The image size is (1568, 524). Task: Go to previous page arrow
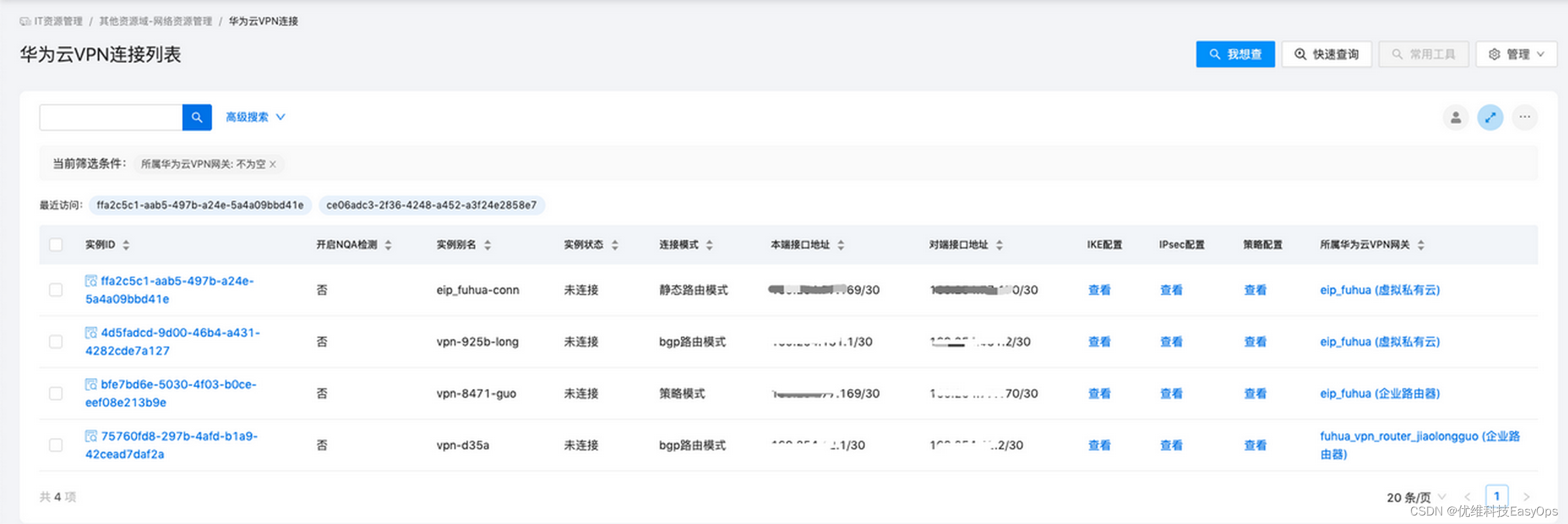point(1468,497)
